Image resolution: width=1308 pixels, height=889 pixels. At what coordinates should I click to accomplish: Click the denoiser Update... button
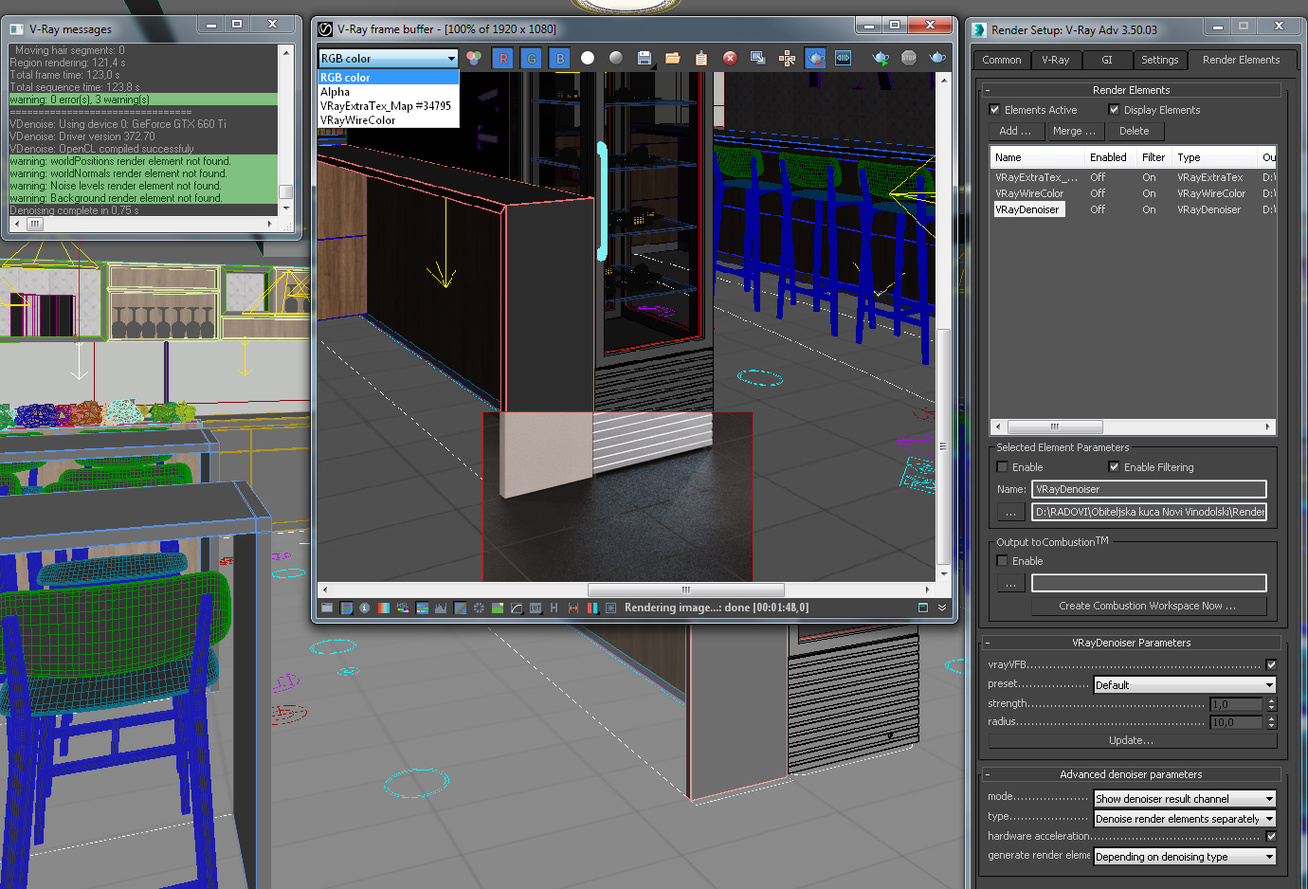pos(1132,741)
